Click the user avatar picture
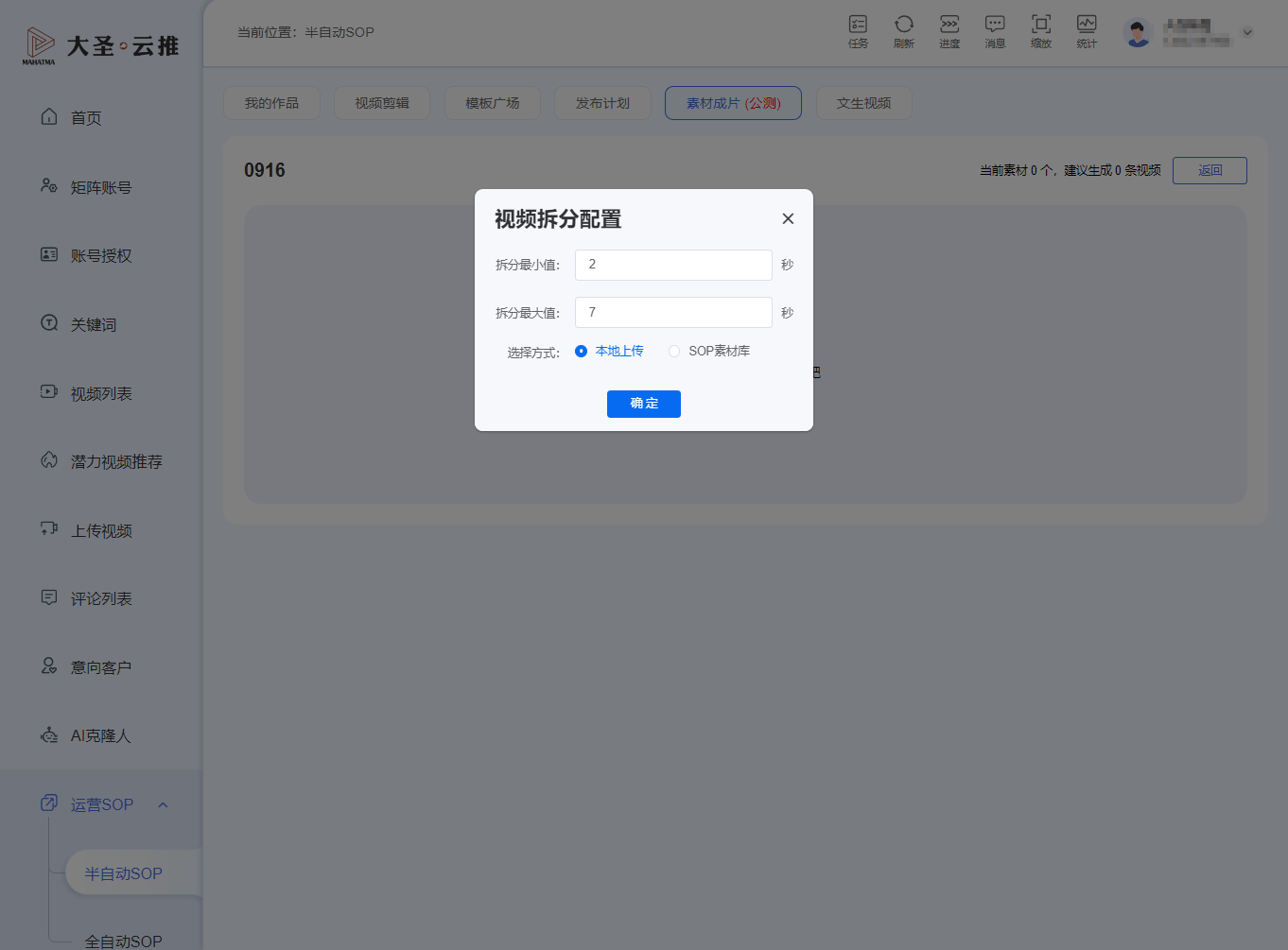 [x=1138, y=32]
